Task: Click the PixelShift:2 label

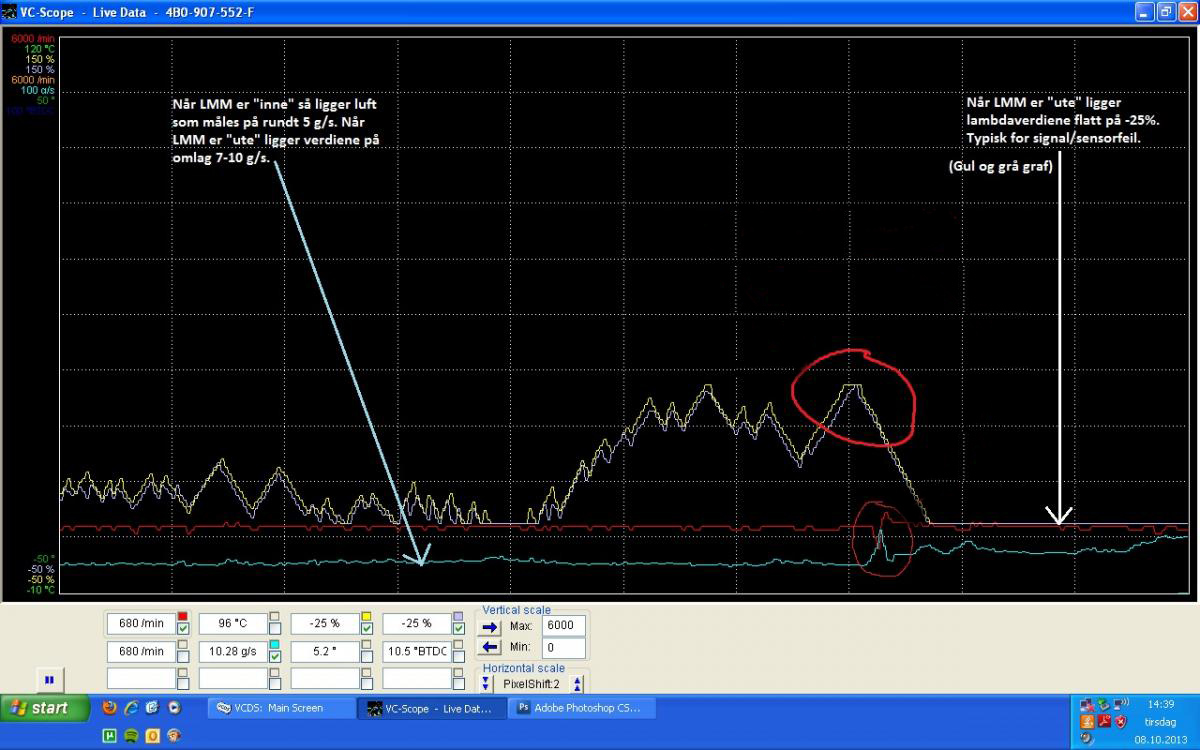Action: point(531,684)
